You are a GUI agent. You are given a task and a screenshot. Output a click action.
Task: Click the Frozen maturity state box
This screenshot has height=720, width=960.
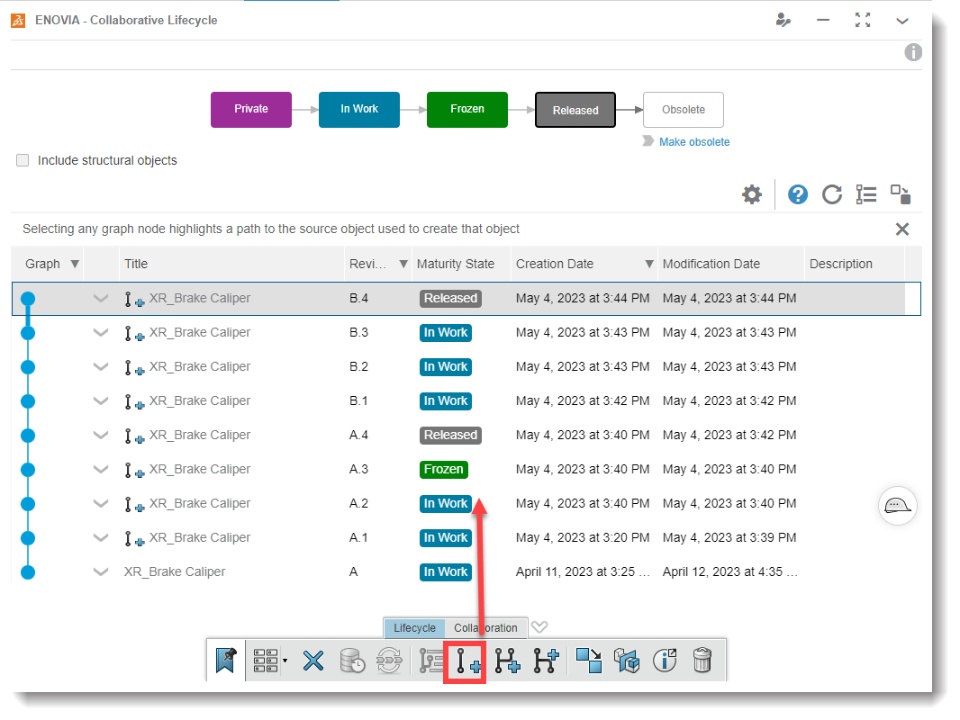(x=467, y=110)
